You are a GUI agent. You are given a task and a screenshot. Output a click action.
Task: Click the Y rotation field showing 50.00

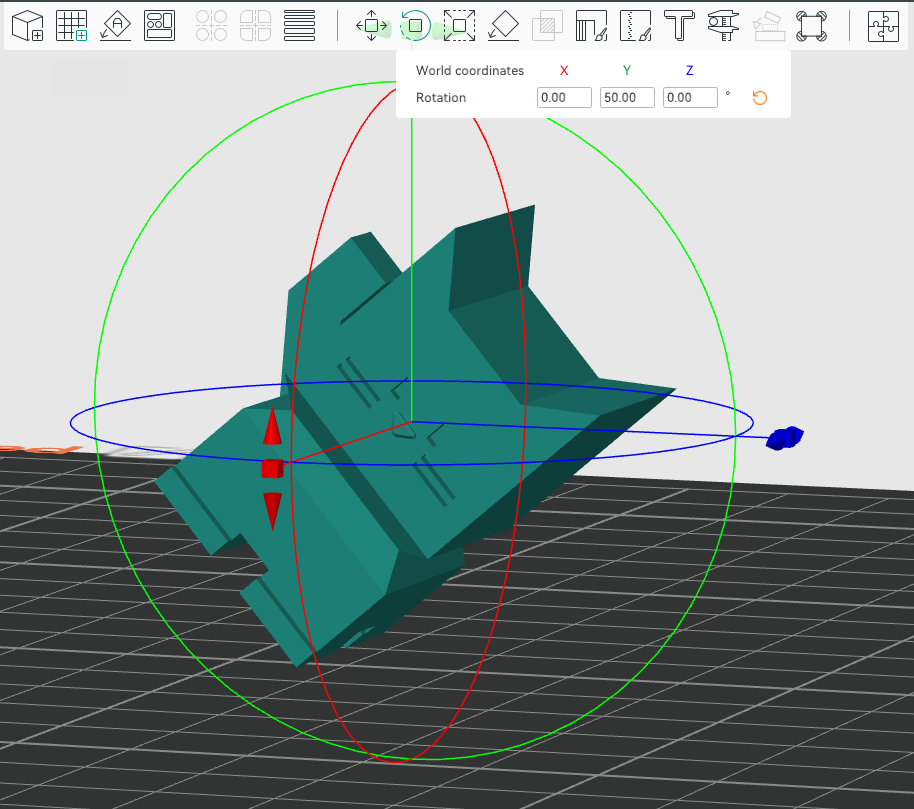[627, 98]
